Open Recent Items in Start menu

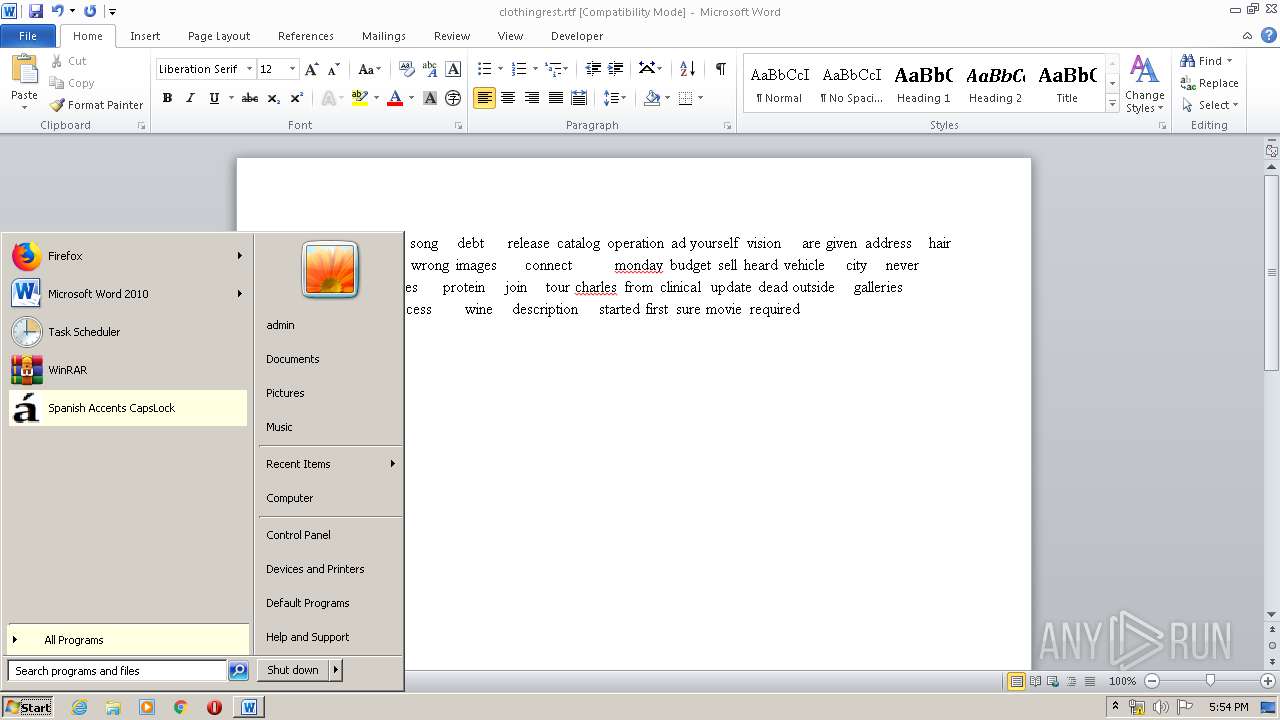pyautogui.click(x=330, y=464)
